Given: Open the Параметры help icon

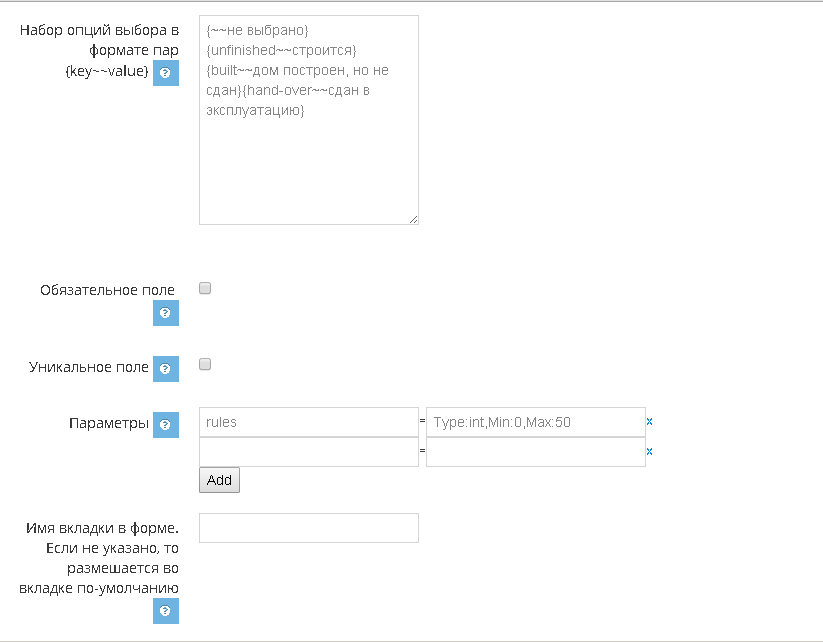Looking at the screenshot, I should click(x=165, y=425).
